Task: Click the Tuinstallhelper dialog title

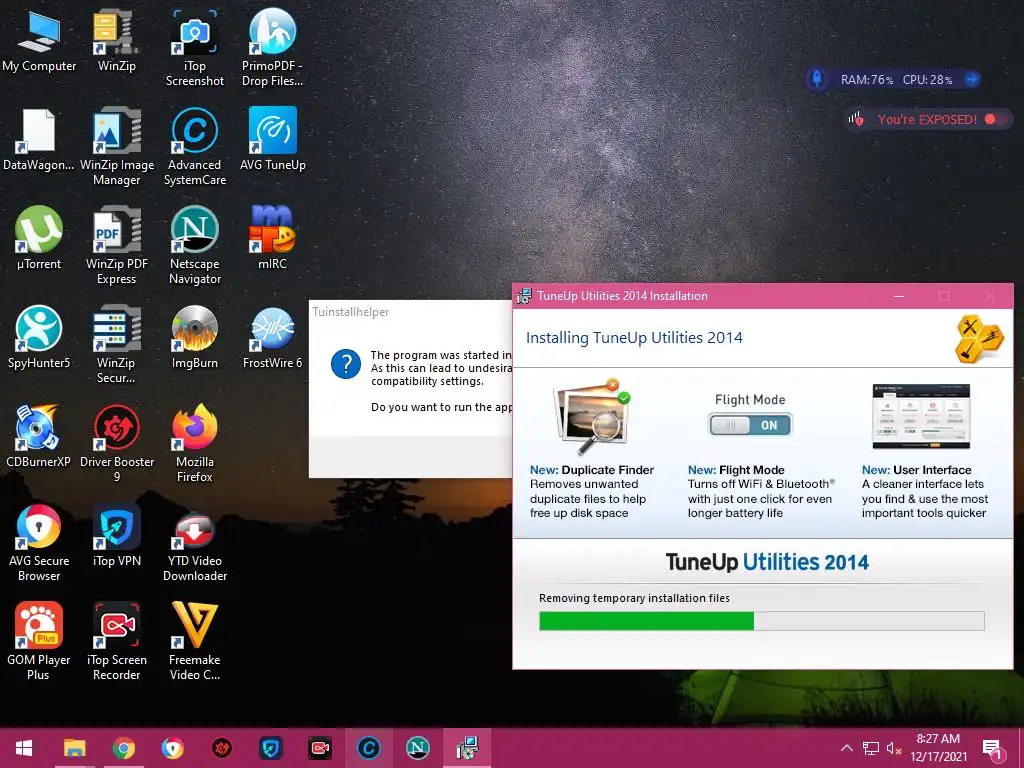Action: (351, 312)
